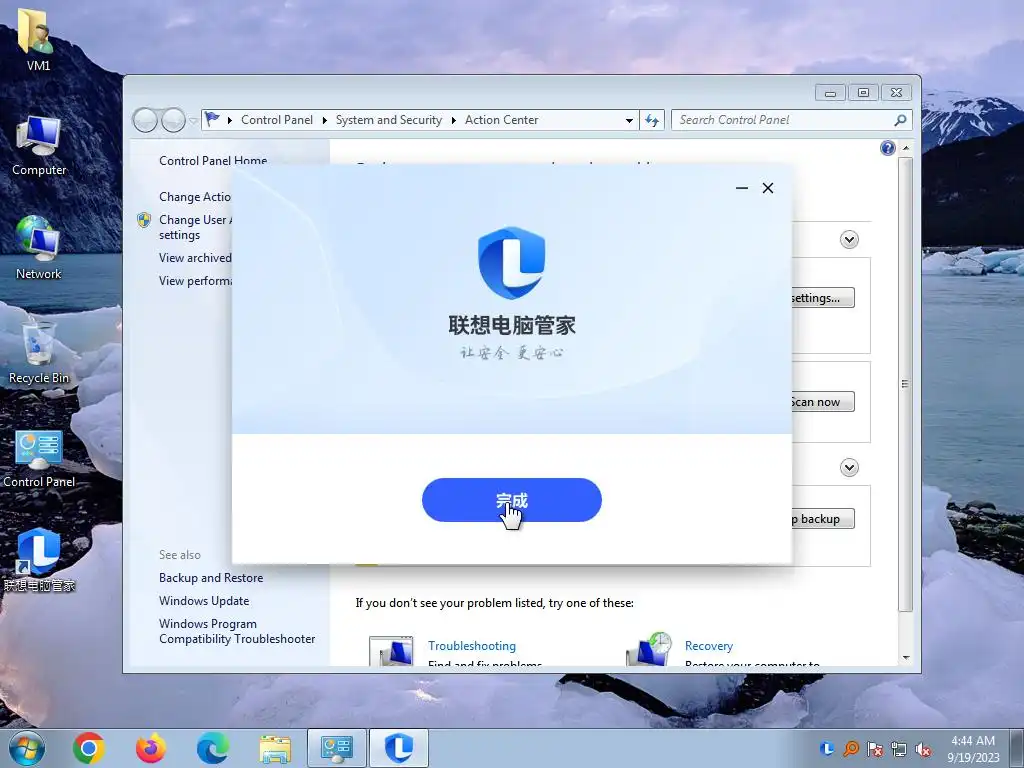Click the Lenovo PC Manager shield logo
The height and width of the screenshot is (768, 1024).
coord(511,263)
